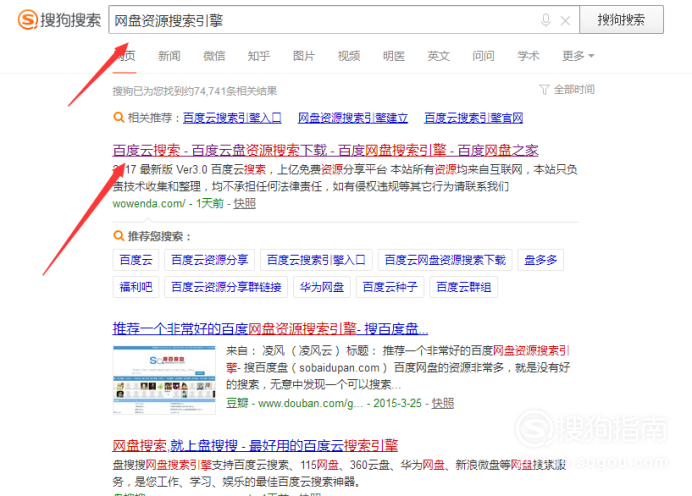Switch to the 图片 tab
This screenshot has width=692, height=496.
coord(304,56)
